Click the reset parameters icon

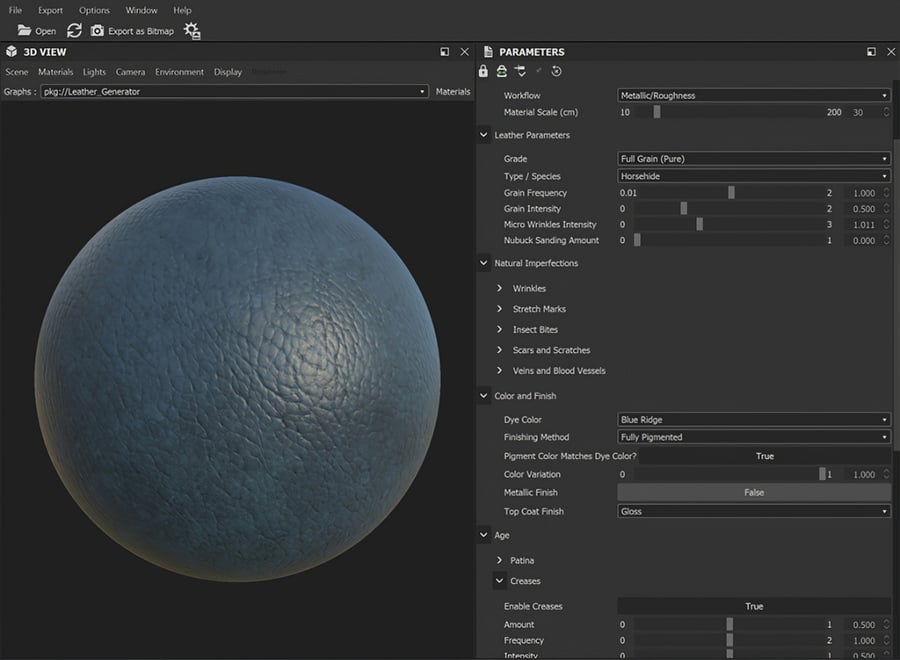[x=557, y=71]
